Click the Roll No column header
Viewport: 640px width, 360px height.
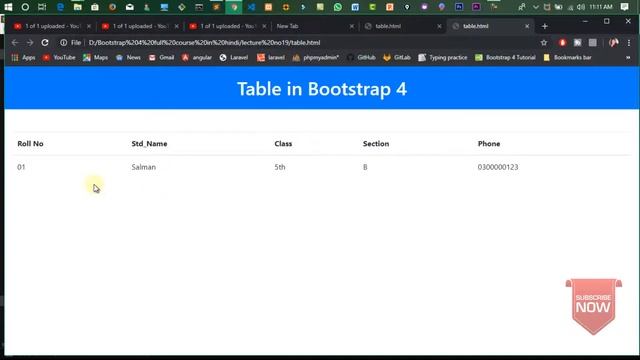[30, 144]
